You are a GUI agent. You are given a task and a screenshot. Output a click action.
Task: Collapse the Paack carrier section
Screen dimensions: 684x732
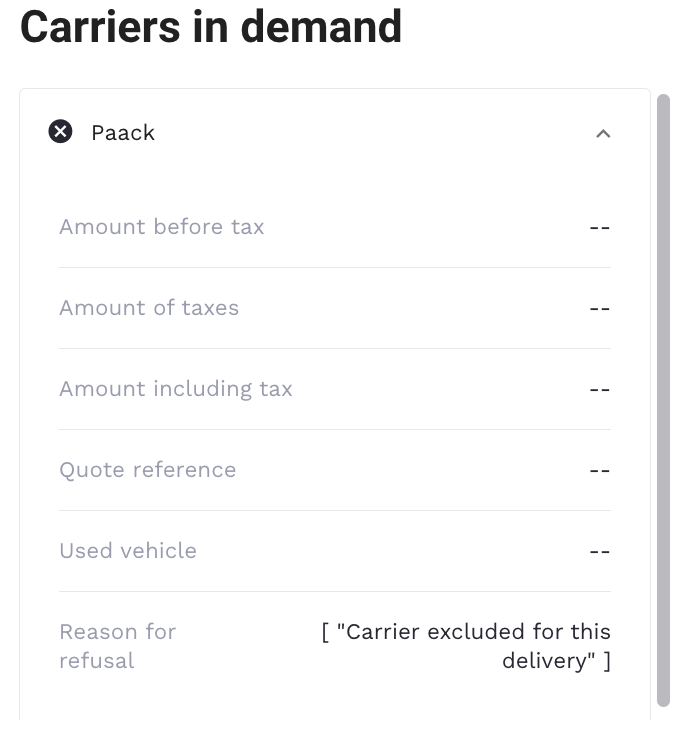pyautogui.click(x=602, y=133)
